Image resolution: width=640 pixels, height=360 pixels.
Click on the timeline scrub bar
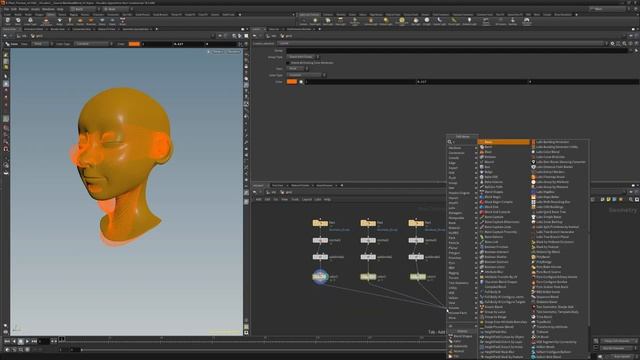(253, 339)
